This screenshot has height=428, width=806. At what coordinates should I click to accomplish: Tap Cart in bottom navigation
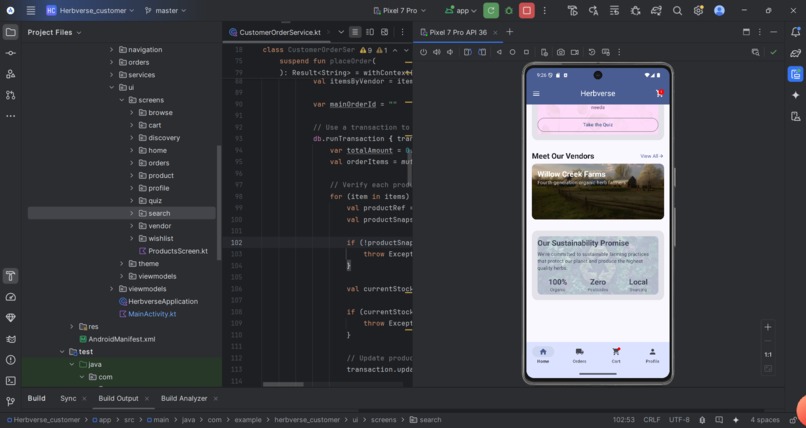(616, 355)
